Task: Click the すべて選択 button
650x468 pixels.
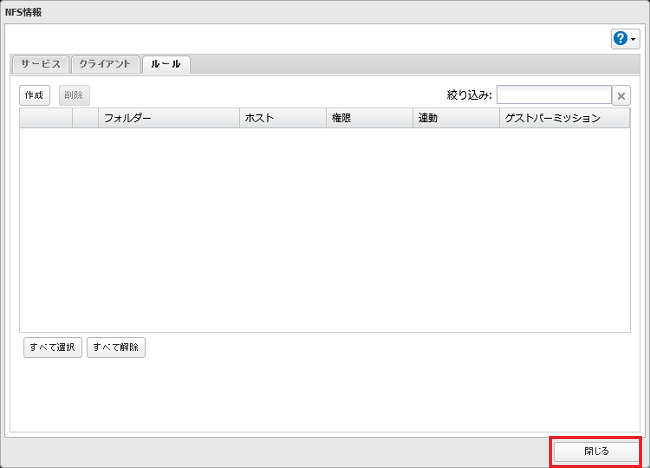Action: (x=53, y=347)
